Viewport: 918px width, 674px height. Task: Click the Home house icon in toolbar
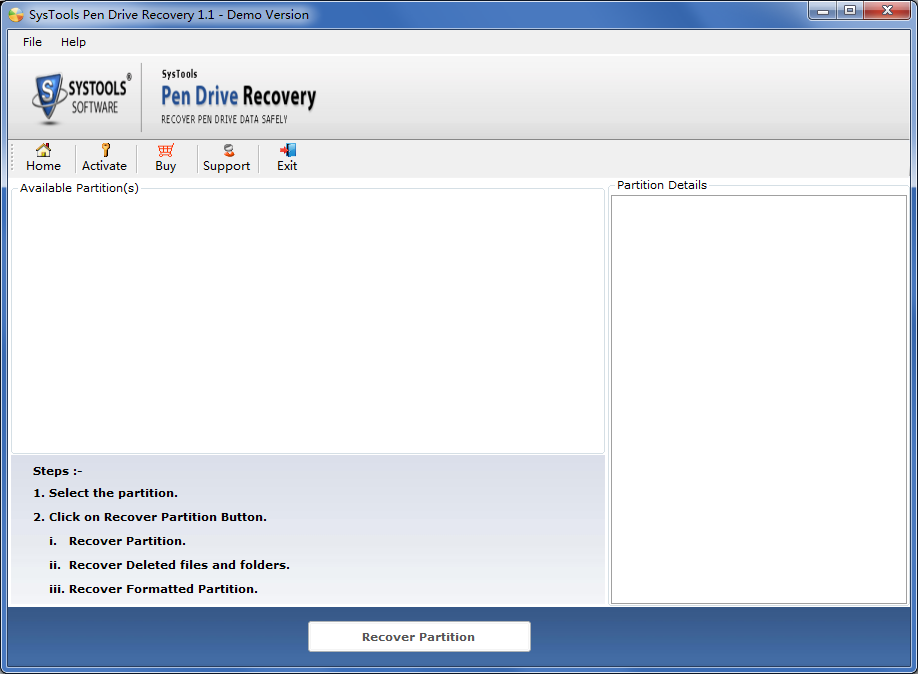tap(43, 150)
